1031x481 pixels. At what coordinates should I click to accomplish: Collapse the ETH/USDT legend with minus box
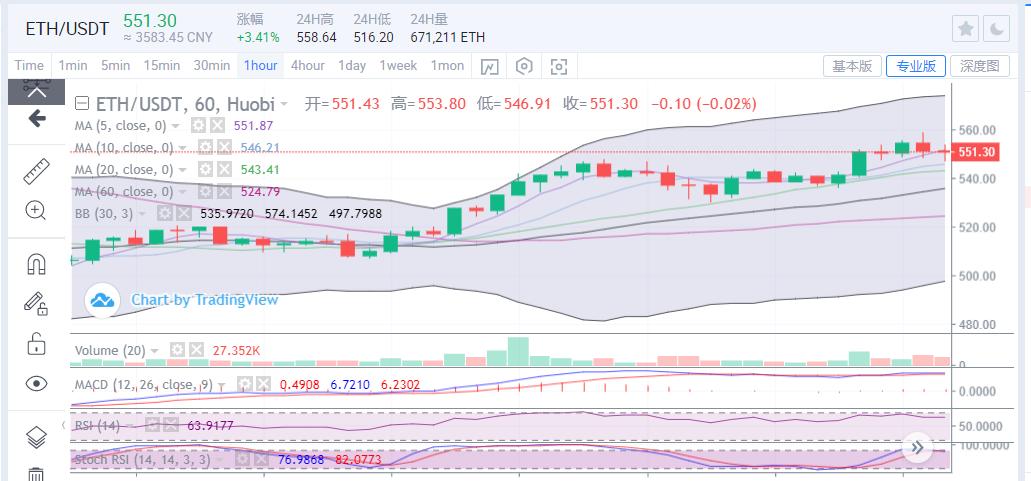point(82,104)
